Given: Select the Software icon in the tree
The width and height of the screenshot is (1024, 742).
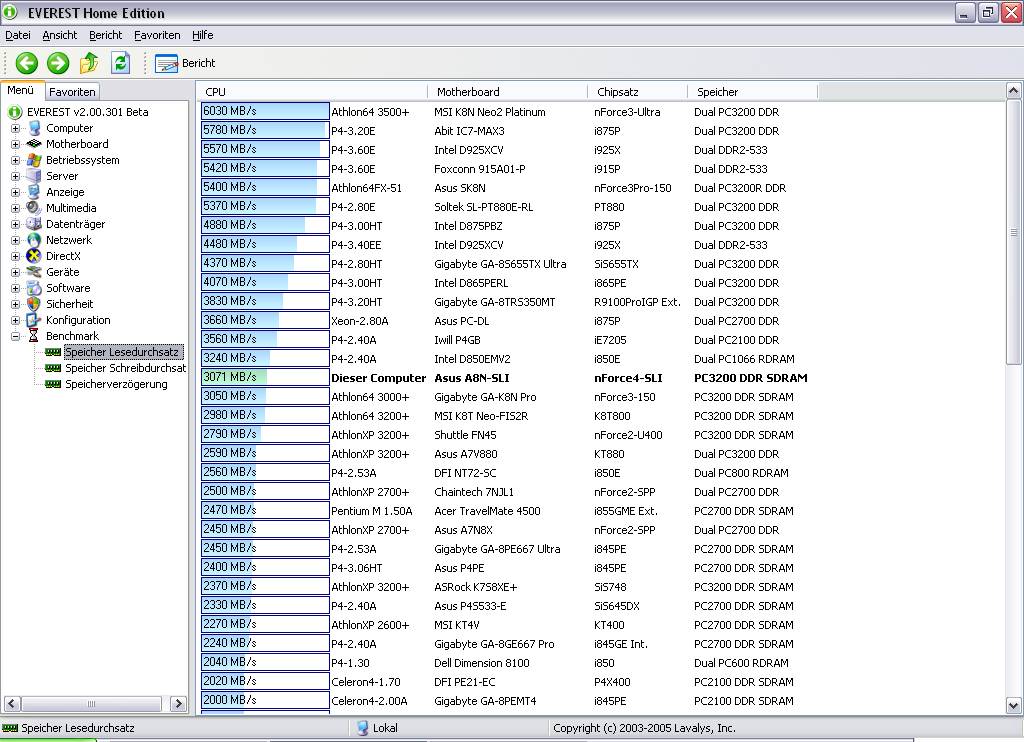Looking at the screenshot, I should pyautogui.click(x=34, y=288).
